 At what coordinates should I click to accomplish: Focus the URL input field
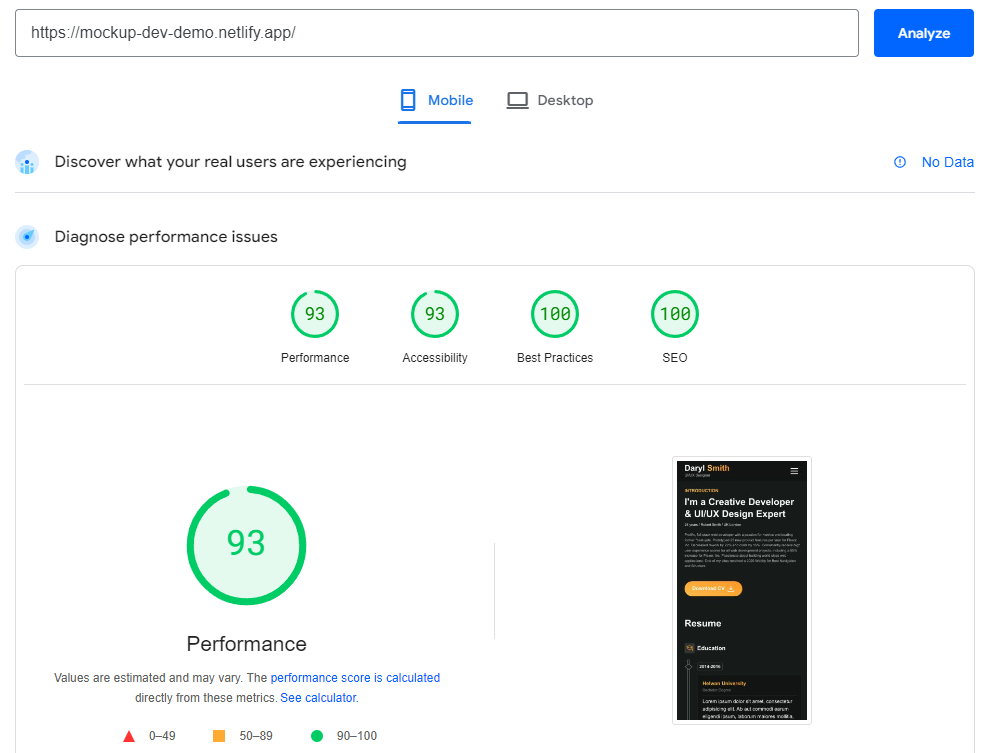tap(437, 33)
